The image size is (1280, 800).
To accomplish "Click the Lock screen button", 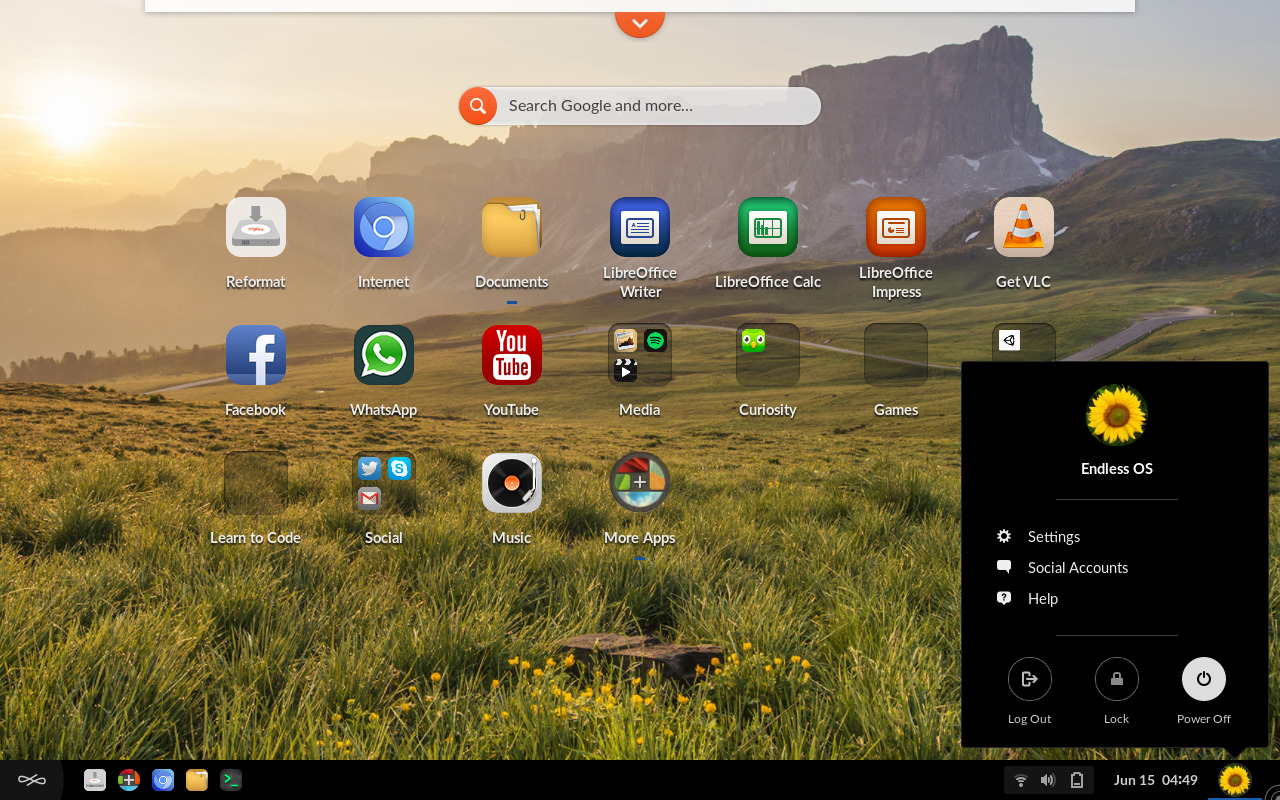I will tap(1116, 680).
